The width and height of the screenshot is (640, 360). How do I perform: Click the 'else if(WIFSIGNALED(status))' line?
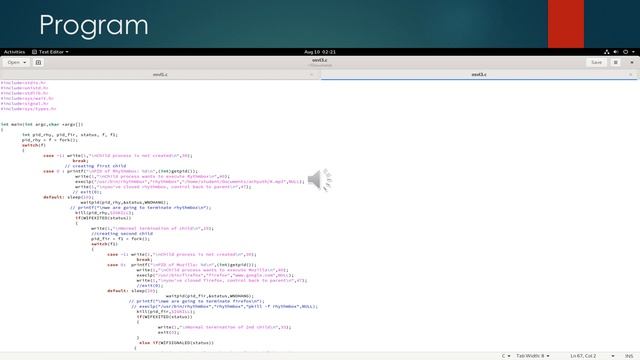(176, 343)
